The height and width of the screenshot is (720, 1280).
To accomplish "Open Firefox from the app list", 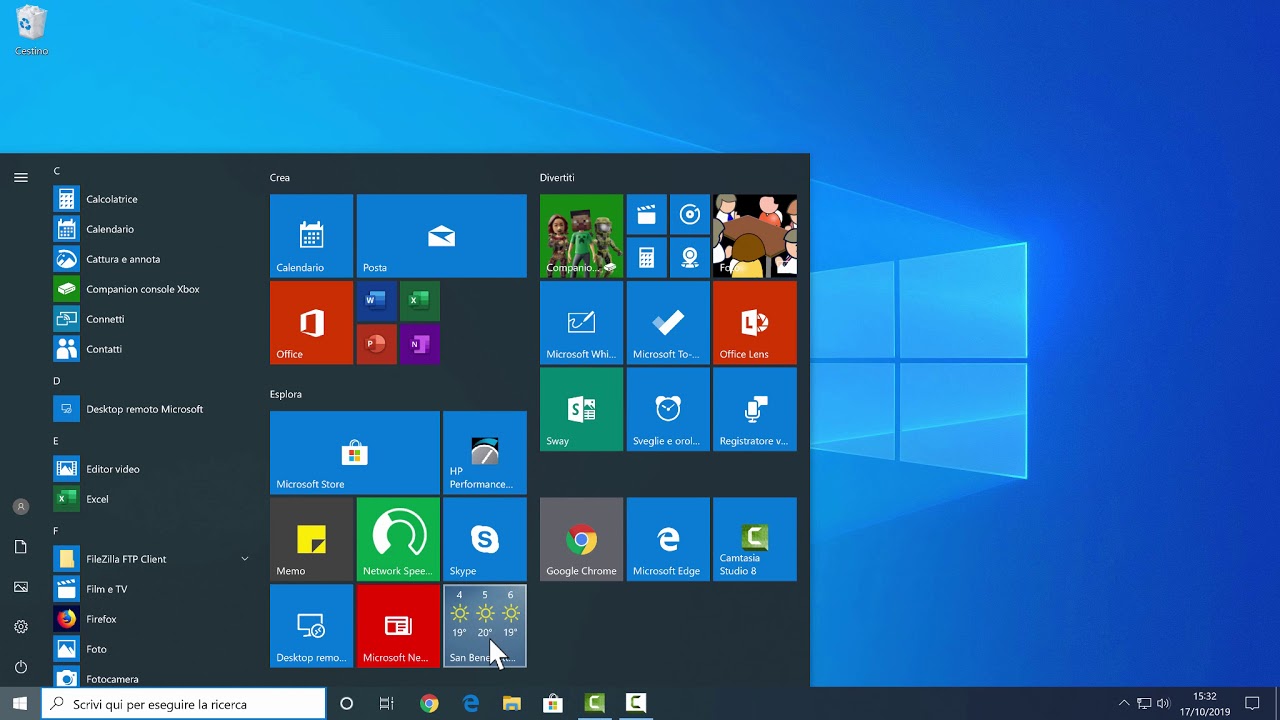I will pos(101,619).
